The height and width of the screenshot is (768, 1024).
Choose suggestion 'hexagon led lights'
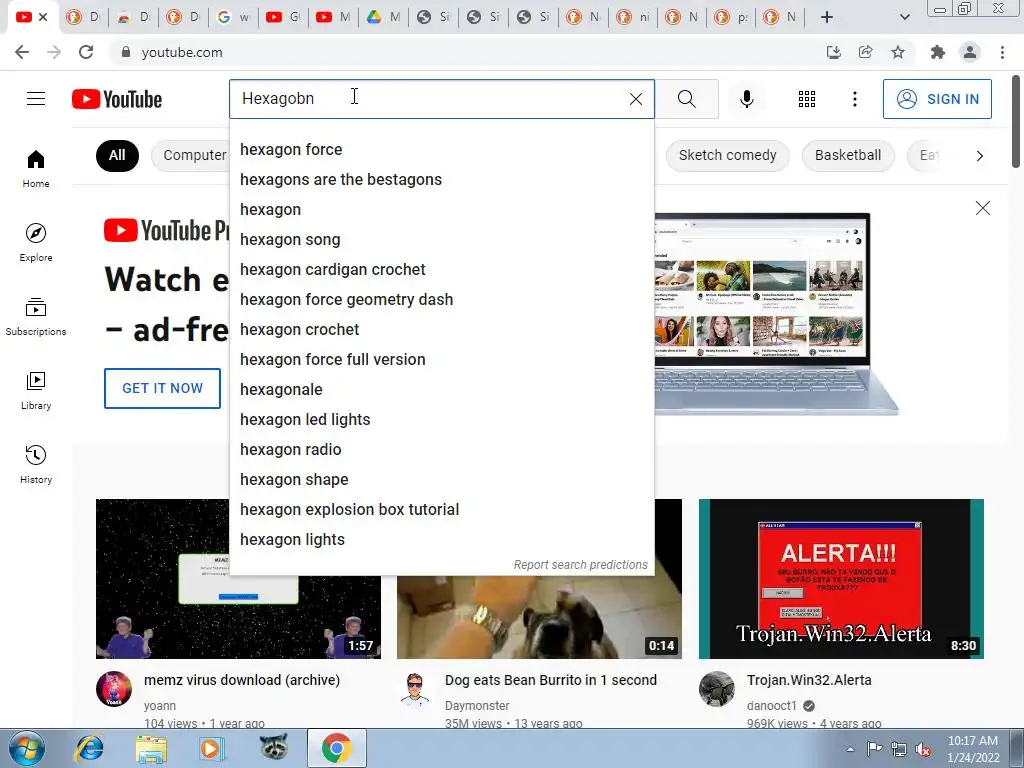coord(441,420)
